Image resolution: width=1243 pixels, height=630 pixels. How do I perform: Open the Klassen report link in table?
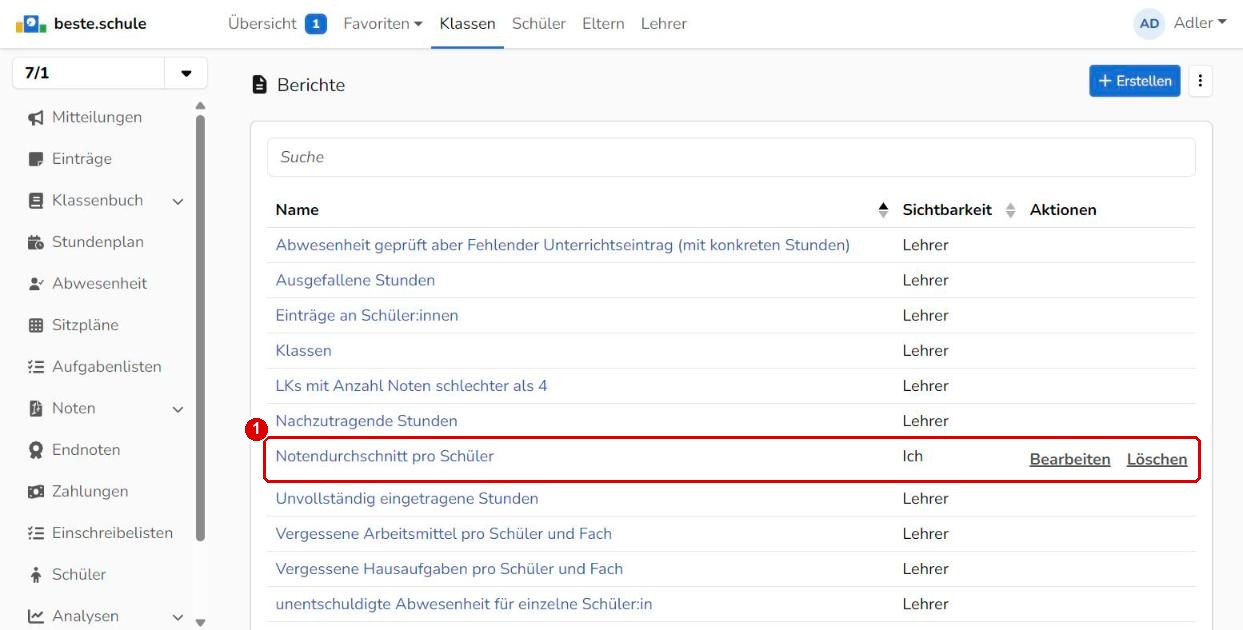pos(304,351)
